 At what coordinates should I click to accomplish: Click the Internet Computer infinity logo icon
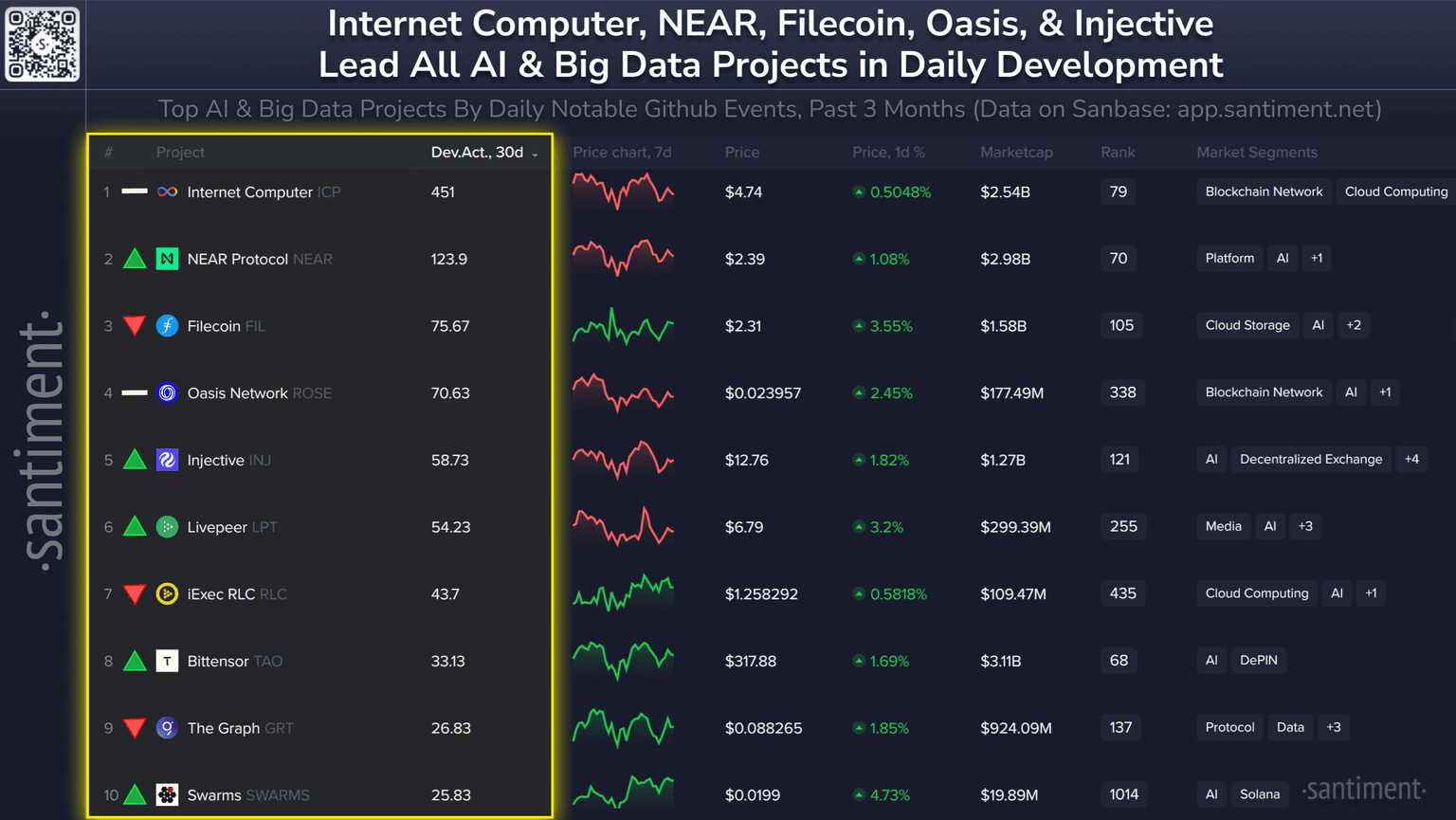(167, 191)
